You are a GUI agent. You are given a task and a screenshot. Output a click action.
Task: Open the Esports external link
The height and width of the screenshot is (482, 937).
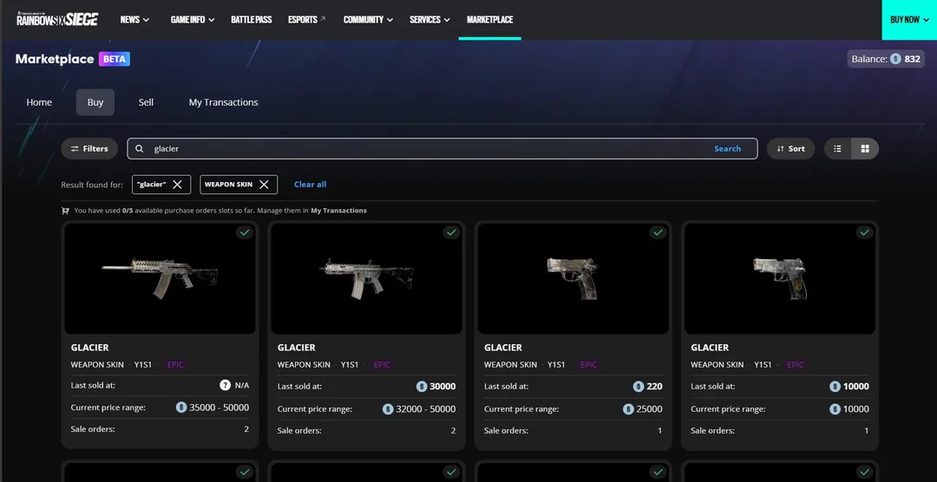[x=307, y=20]
